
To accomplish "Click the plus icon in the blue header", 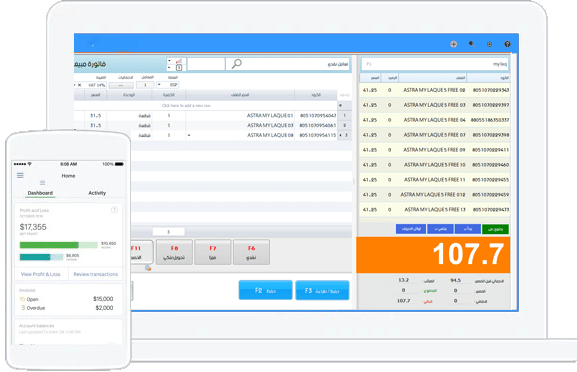I will [453, 44].
